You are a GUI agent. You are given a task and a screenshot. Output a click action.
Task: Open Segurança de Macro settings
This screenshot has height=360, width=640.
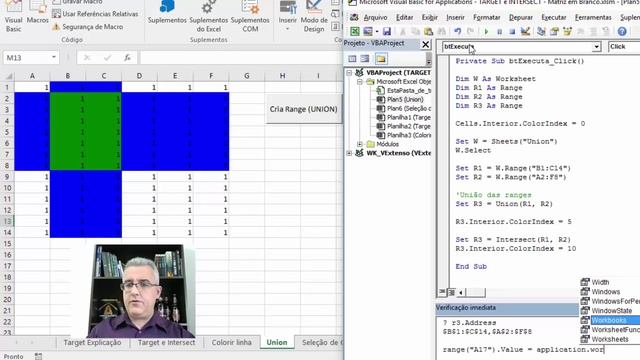pos(88,27)
